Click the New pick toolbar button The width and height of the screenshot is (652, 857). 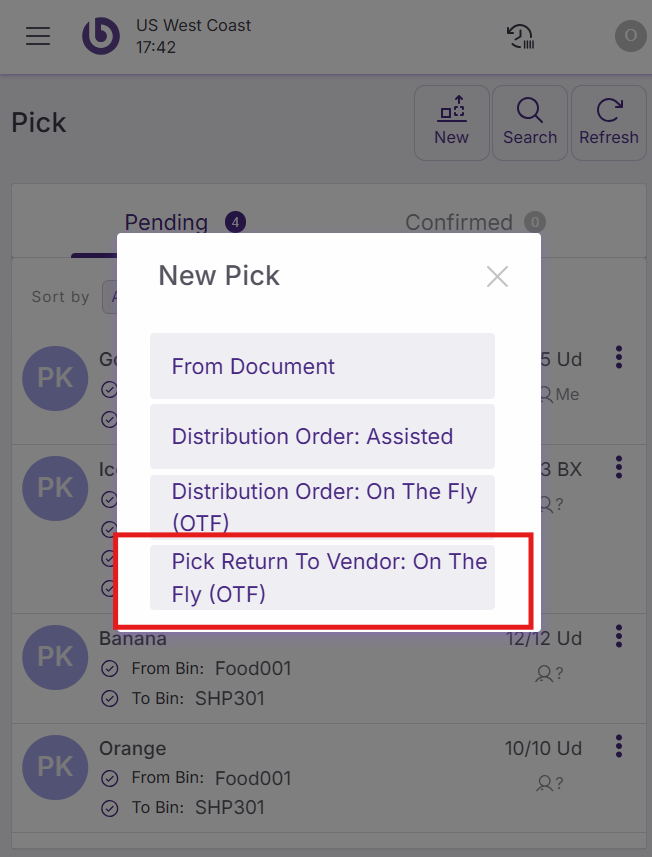pos(451,122)
